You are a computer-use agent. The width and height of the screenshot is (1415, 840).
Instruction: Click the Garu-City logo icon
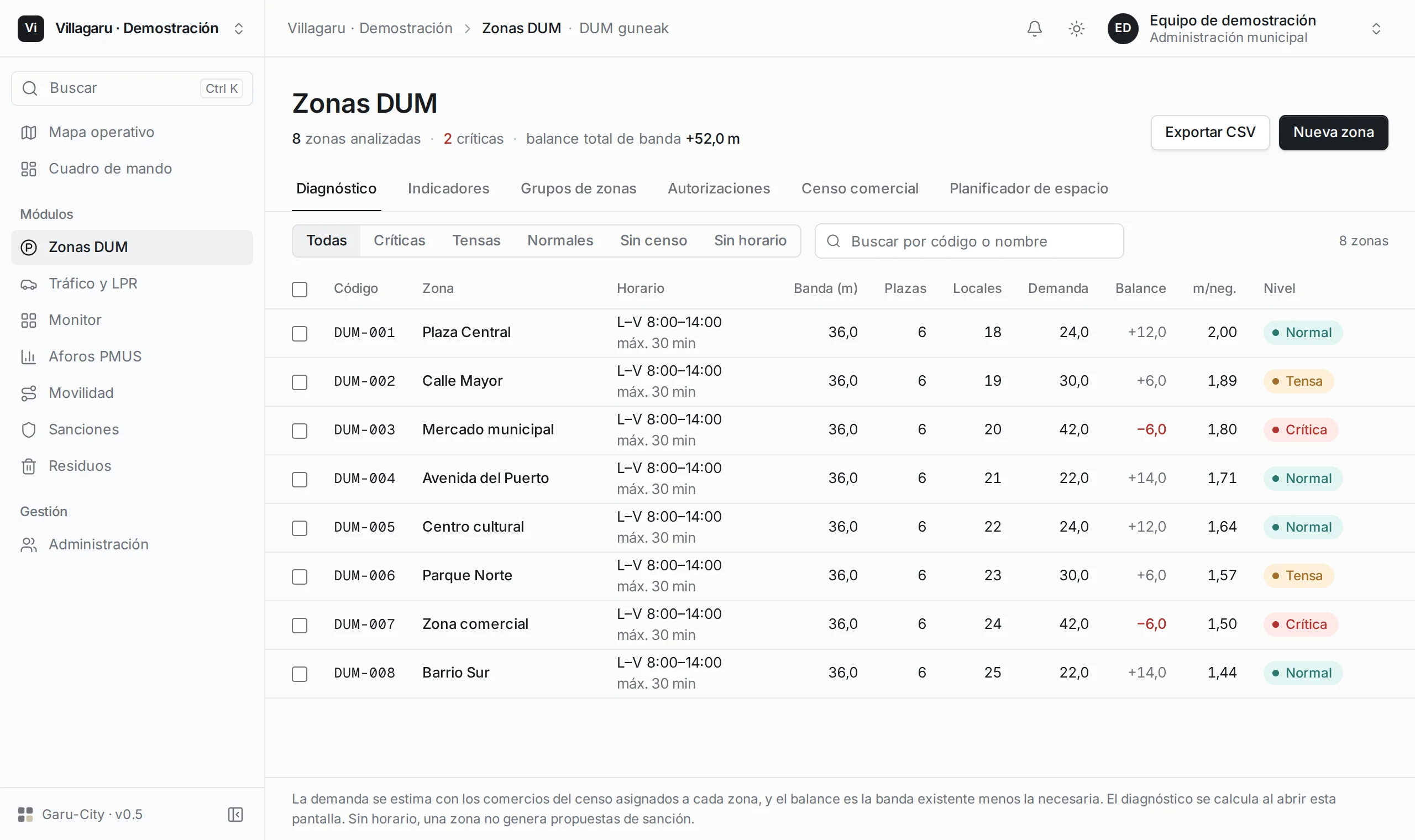coord(25,814)
